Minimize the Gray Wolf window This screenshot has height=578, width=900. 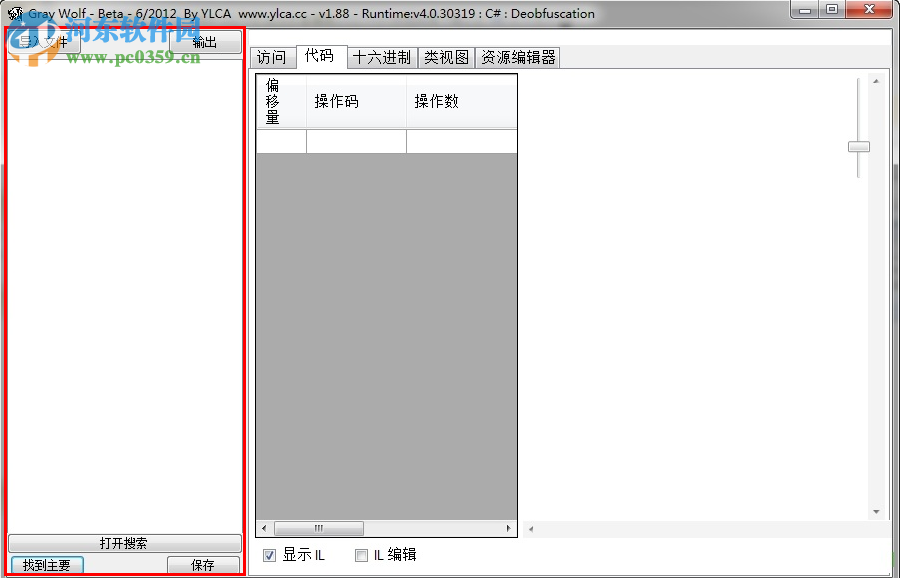click(805, 10)
